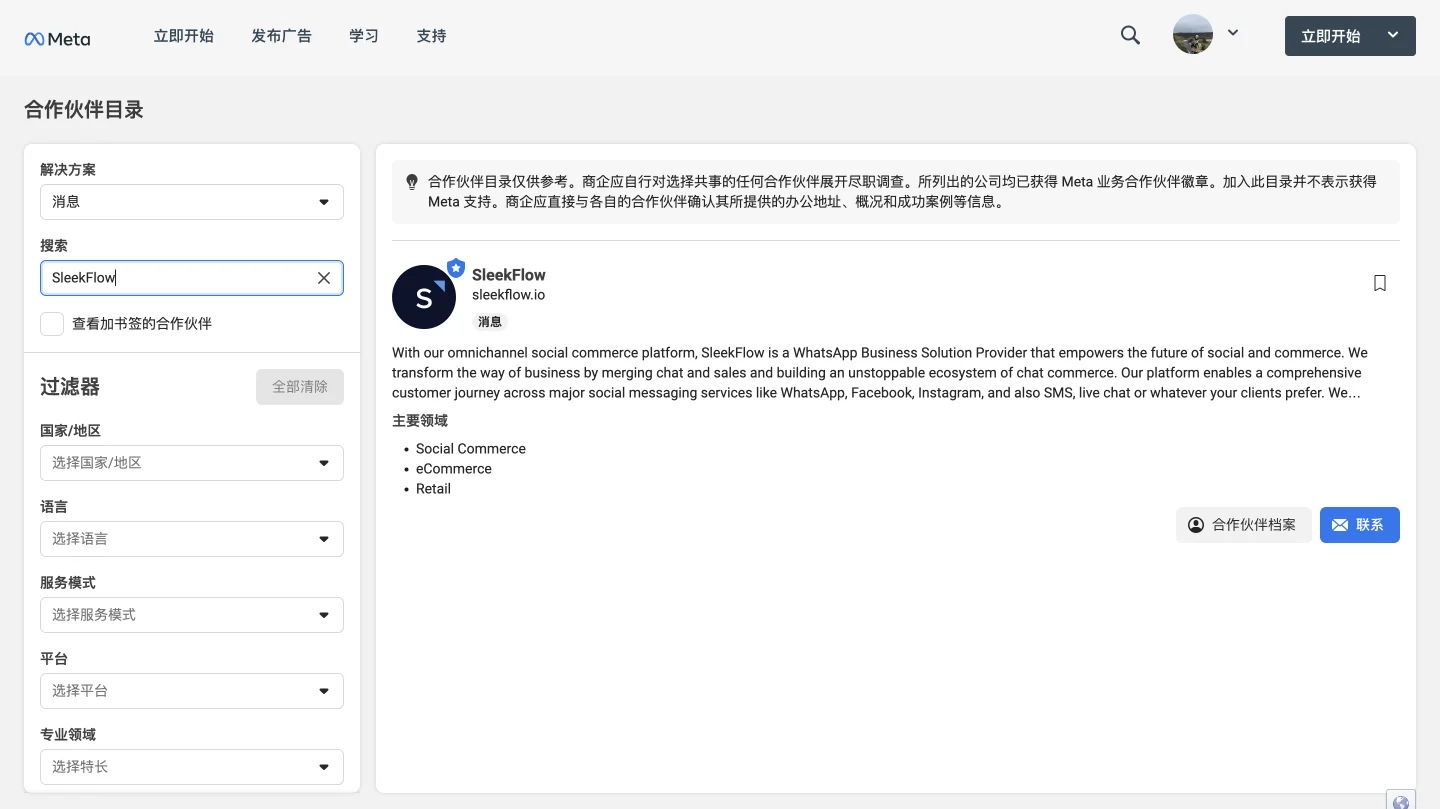Open the 选择国家/地区 dropdown
The height and width of the screenshot is (809, 1440).
click(x=192, y=463)
